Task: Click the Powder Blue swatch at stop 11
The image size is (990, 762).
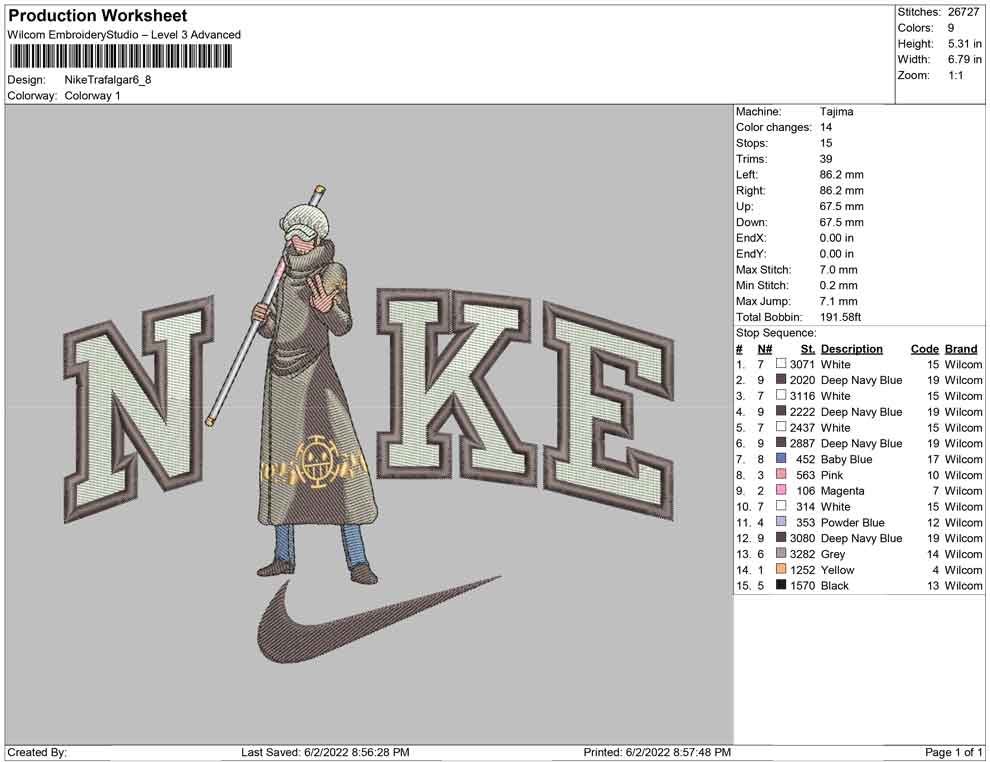Action: 781,521
